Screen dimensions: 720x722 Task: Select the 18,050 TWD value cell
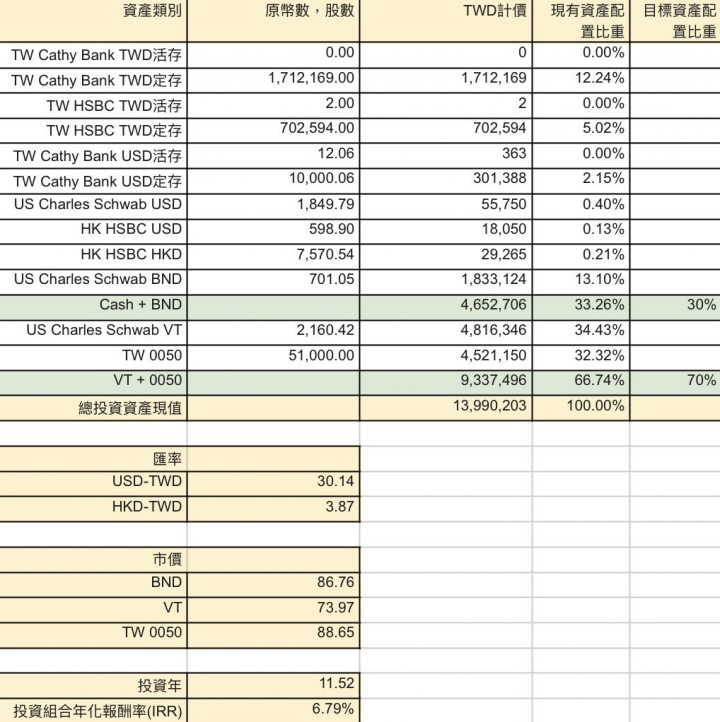[x=446, y=231]
